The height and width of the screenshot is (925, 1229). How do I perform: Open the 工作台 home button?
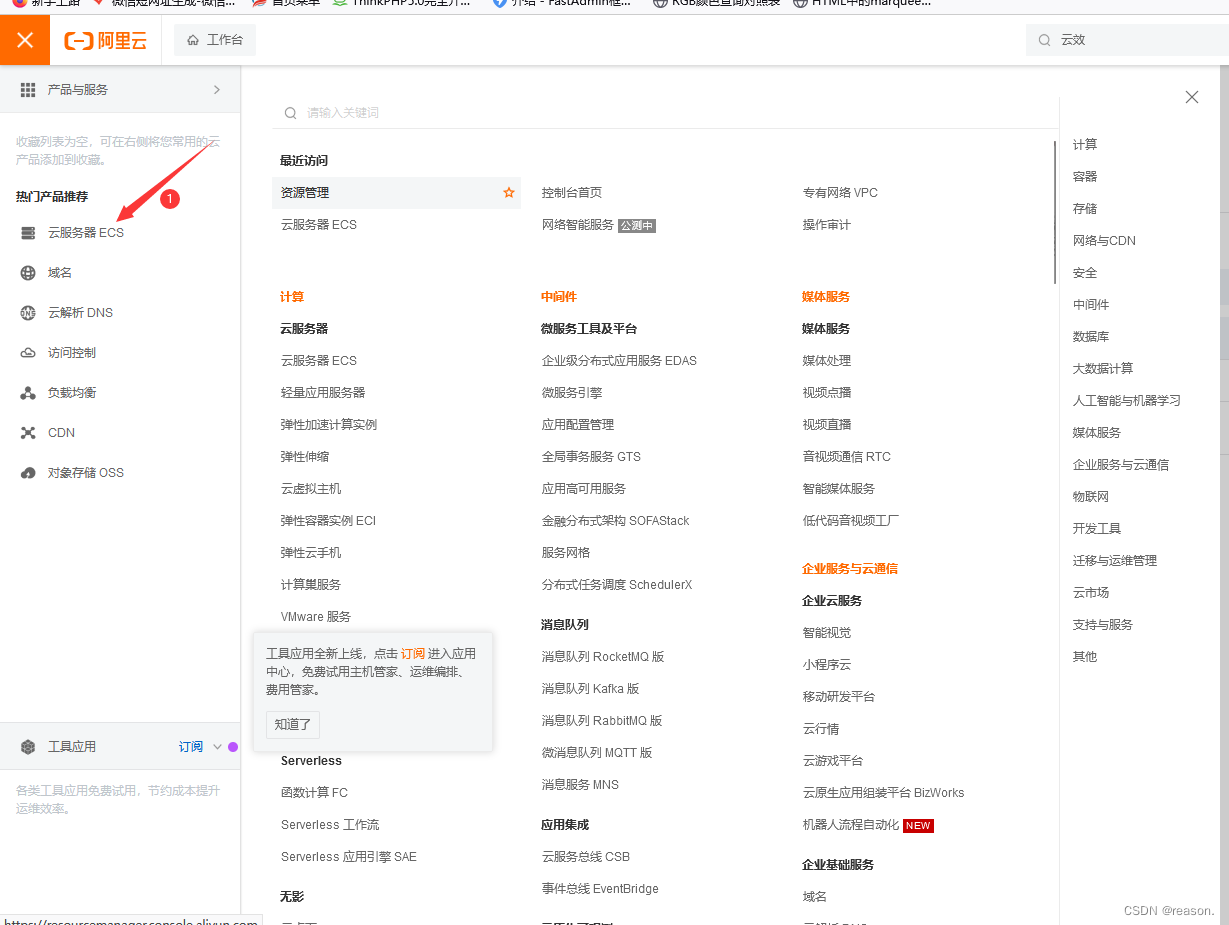(215, 40)
